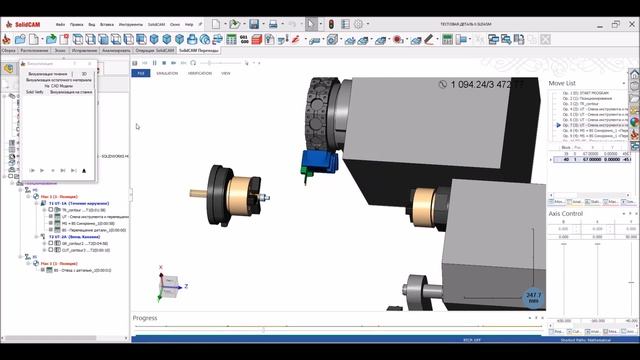
Task: Click the G01 G00 G-code icon
Action: pyautogui.click(x=244, y=39)
